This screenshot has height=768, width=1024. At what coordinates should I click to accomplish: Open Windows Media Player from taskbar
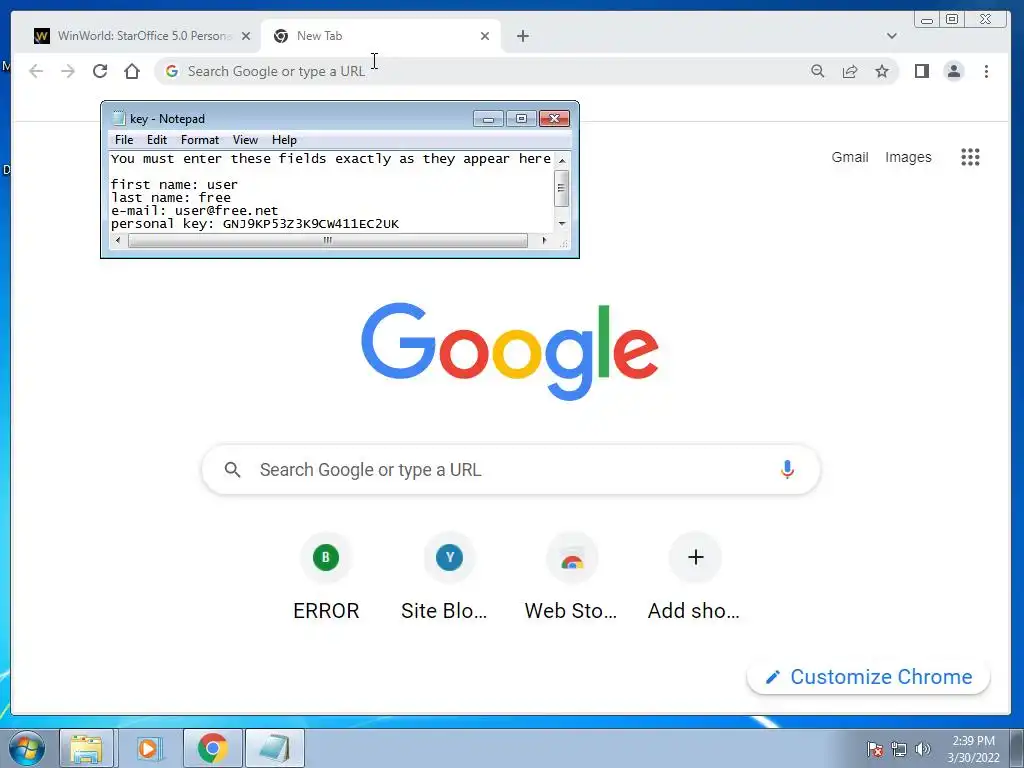(x=149, y=748)
